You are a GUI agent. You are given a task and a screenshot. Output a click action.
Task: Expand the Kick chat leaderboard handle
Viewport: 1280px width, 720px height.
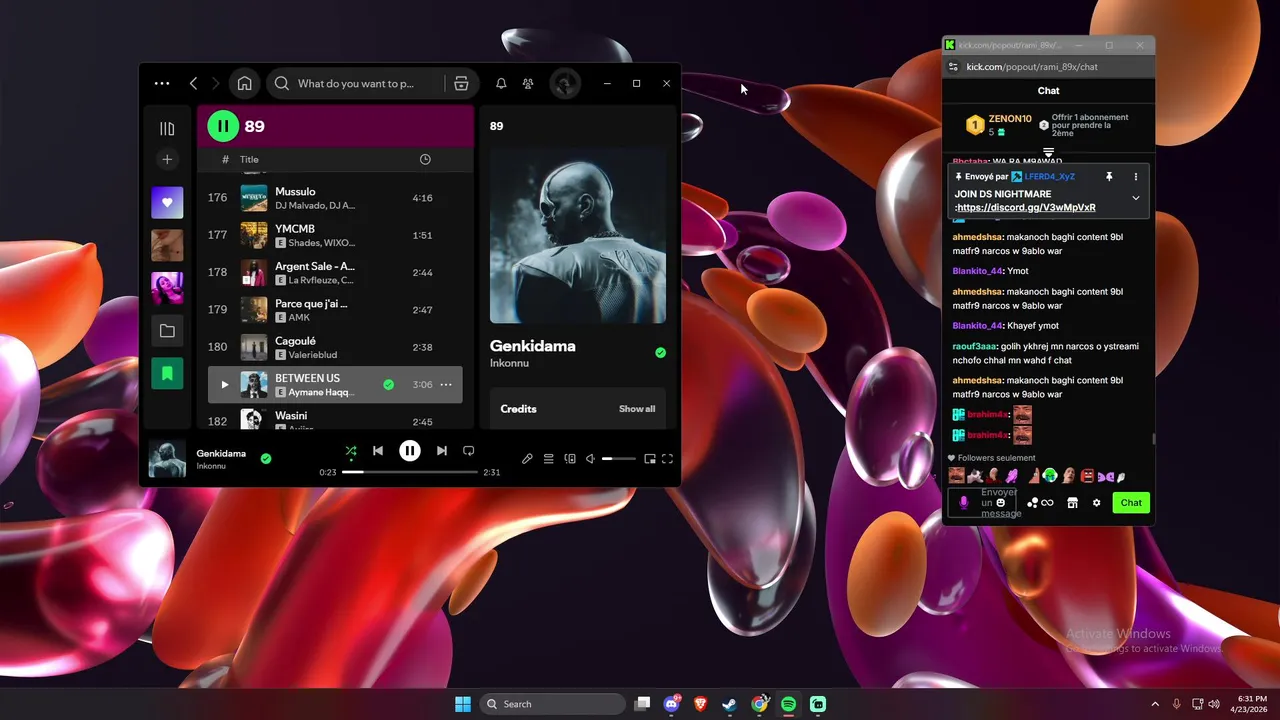[1048, 152]
